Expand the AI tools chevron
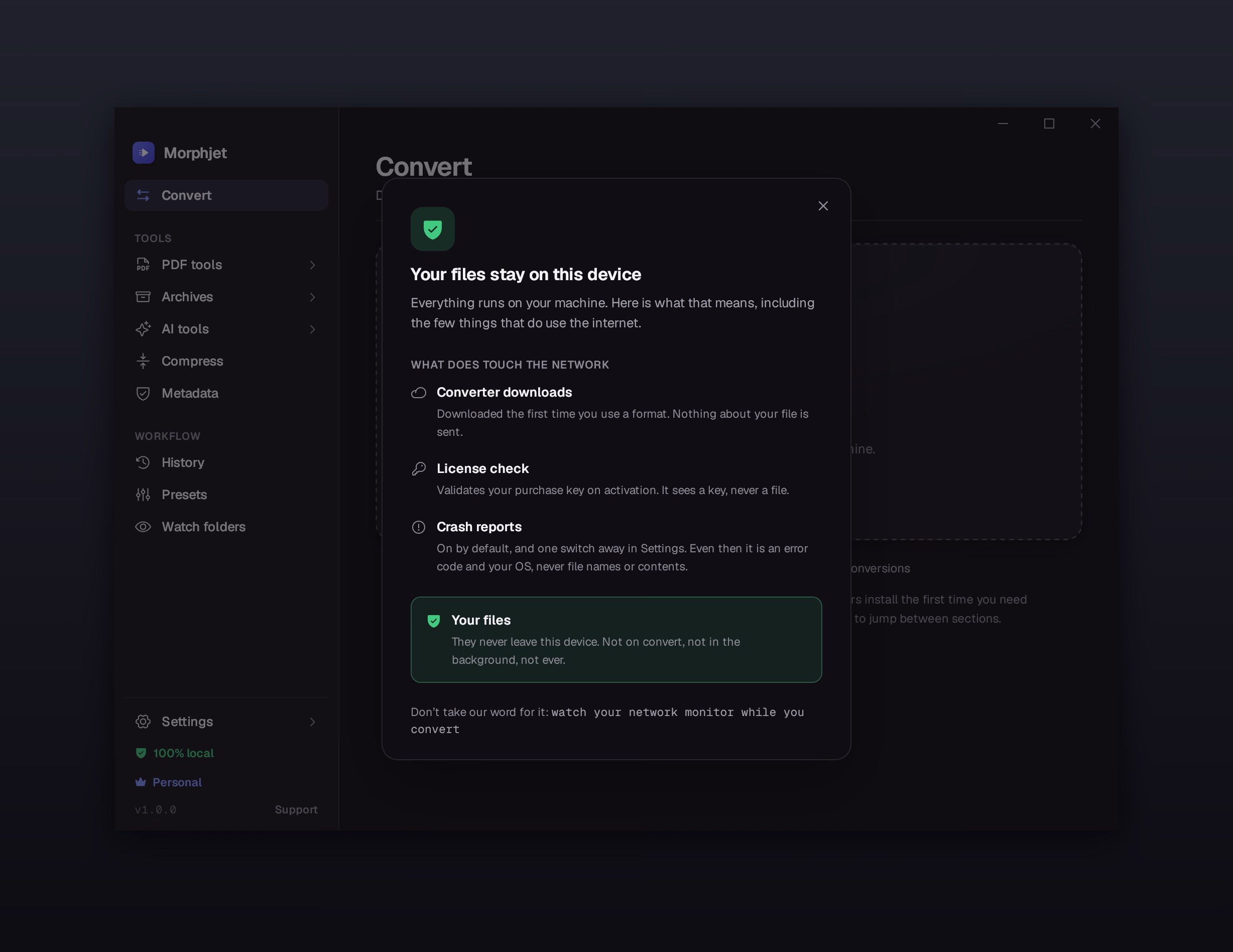Screen dimensions: 1233x952 pyautogui.click(x=312, y=329)
